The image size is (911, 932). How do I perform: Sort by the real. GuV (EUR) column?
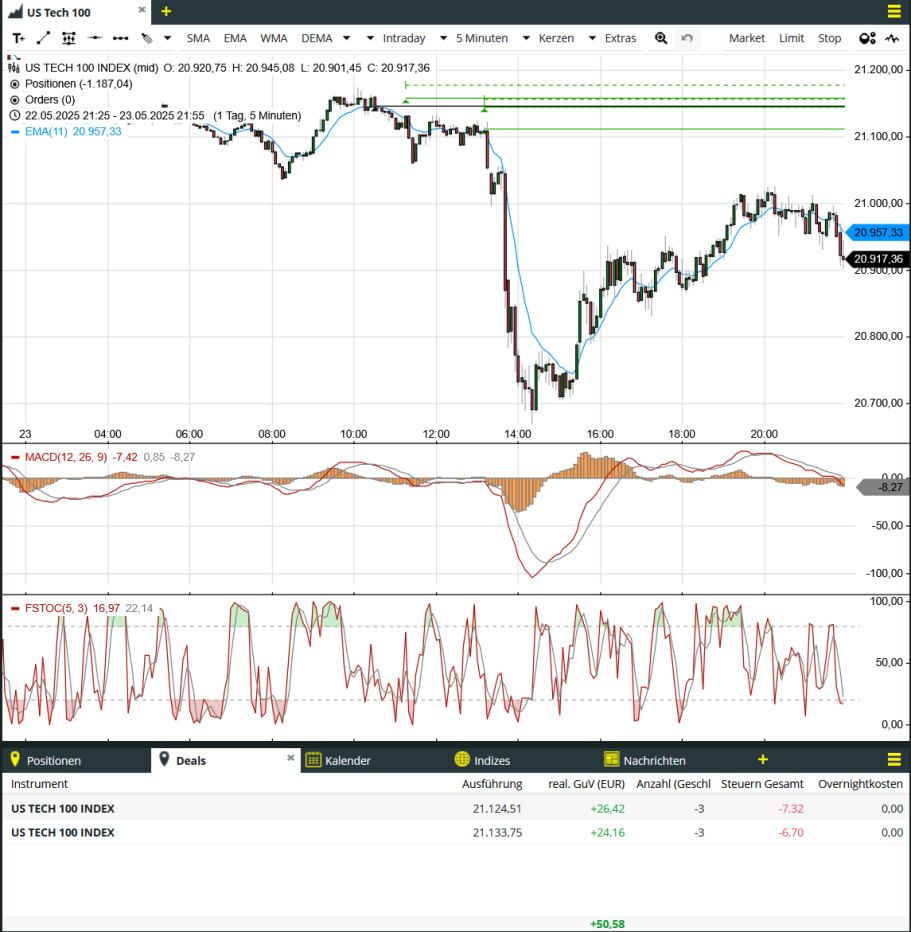pos(586,784)
